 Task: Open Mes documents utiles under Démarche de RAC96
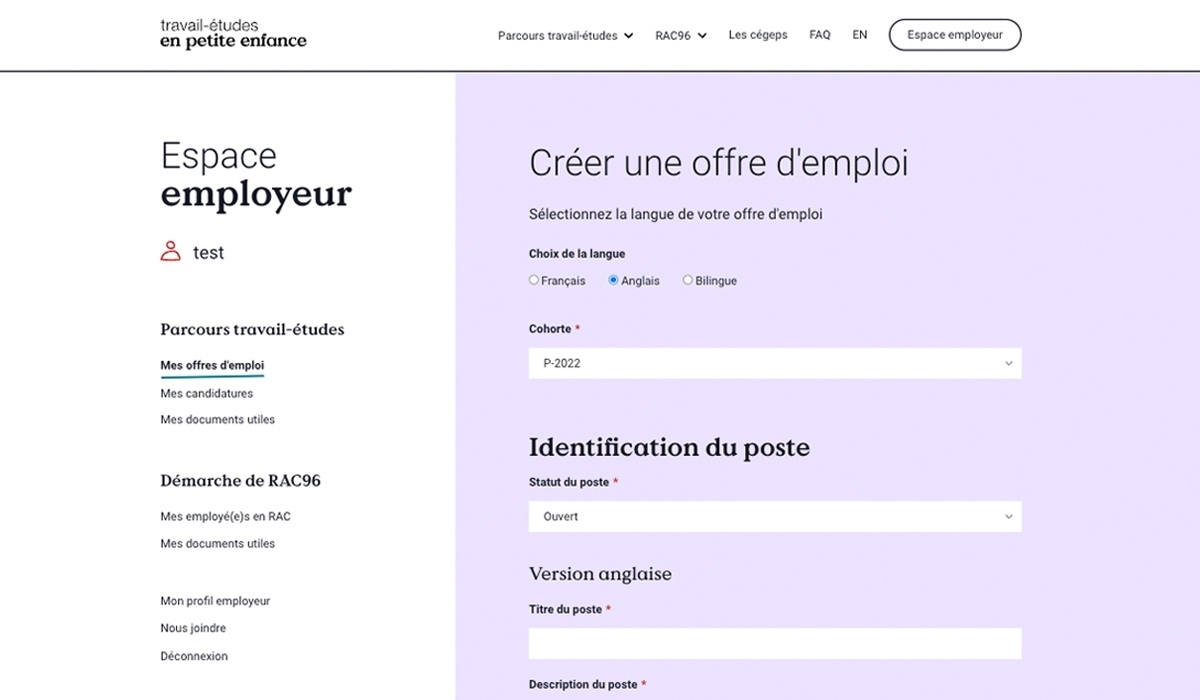[218, 544]
